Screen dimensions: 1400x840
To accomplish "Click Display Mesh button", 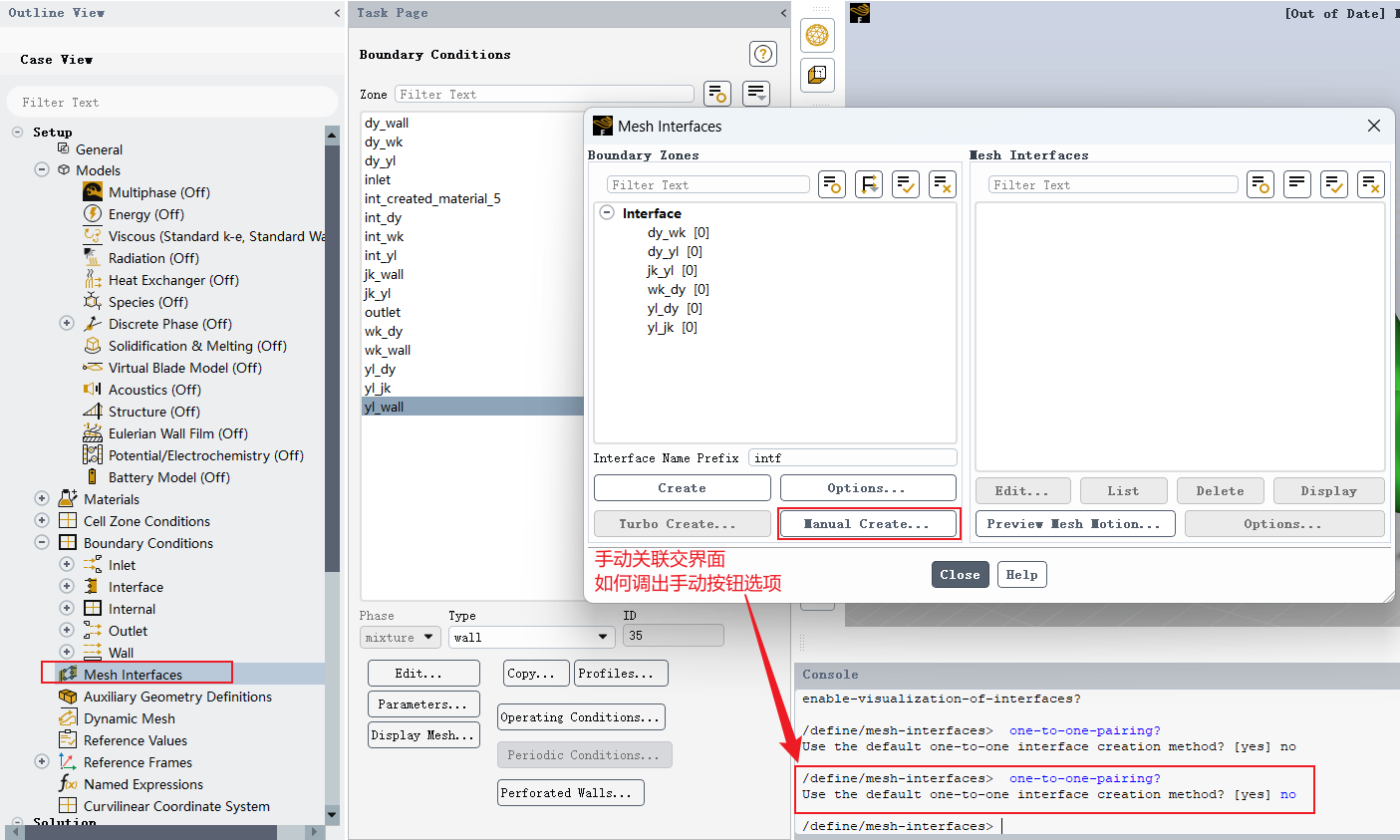I will 424,734.
